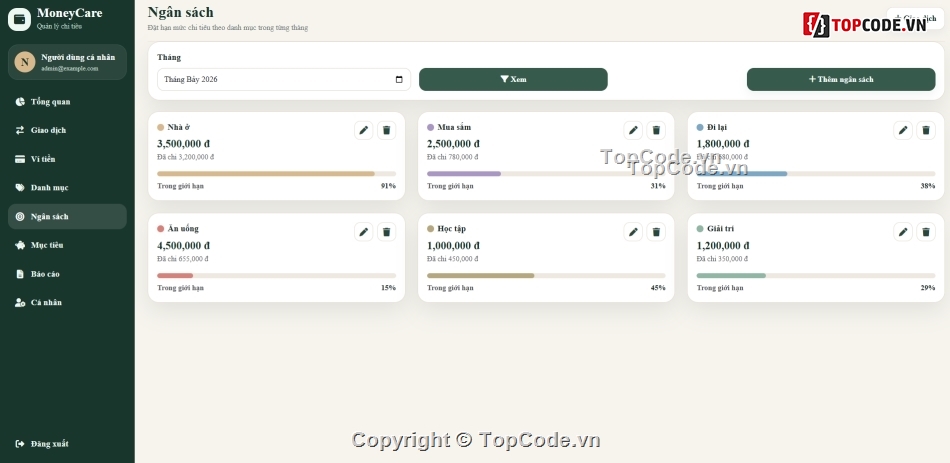The width and height of the screenshot is (950, 463).
Task: Click the user avatar with letter N
Action: (x=25, y=62)
